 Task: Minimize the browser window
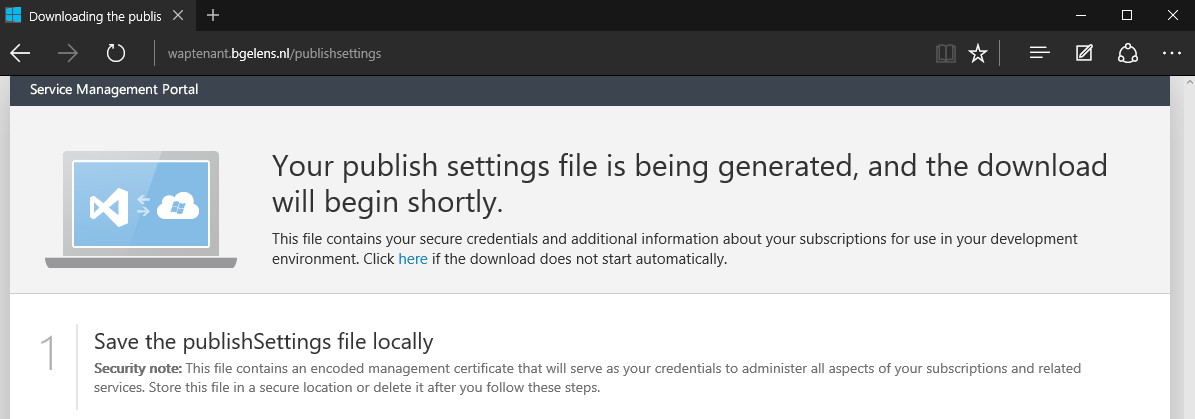point(1081,16)
